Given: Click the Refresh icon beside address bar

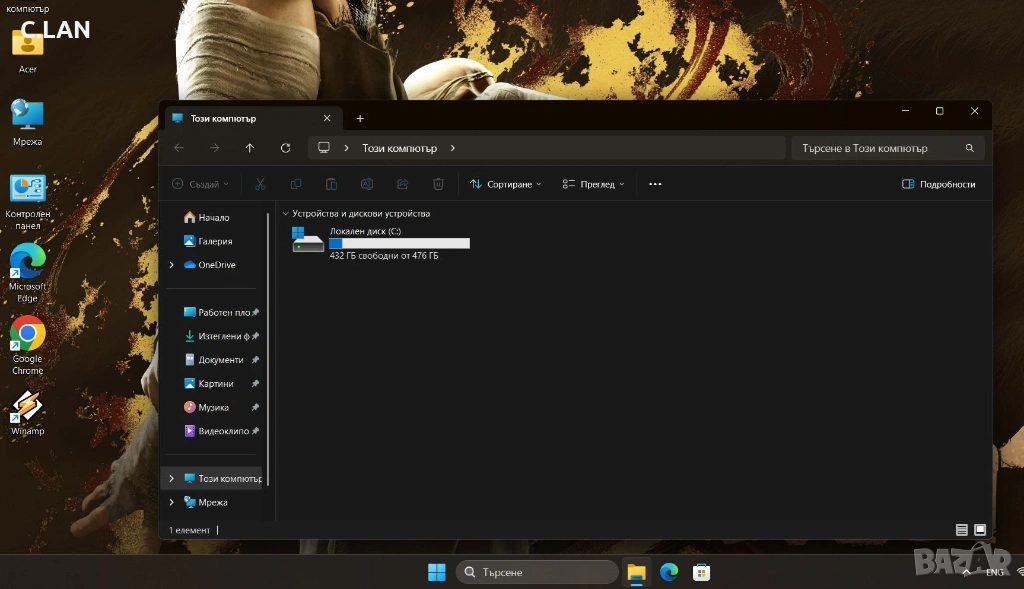Looking at the screenshot, I should click(x=285, y=148).
